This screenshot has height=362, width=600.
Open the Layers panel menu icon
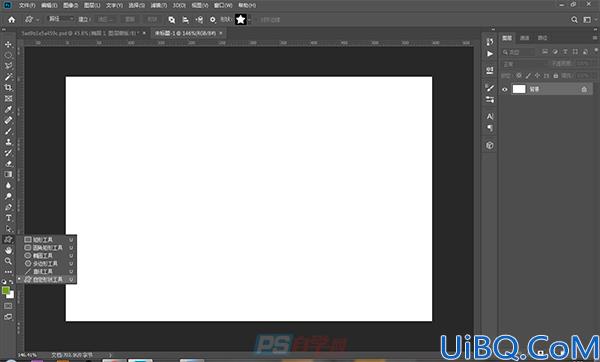(x=595, y=38)
